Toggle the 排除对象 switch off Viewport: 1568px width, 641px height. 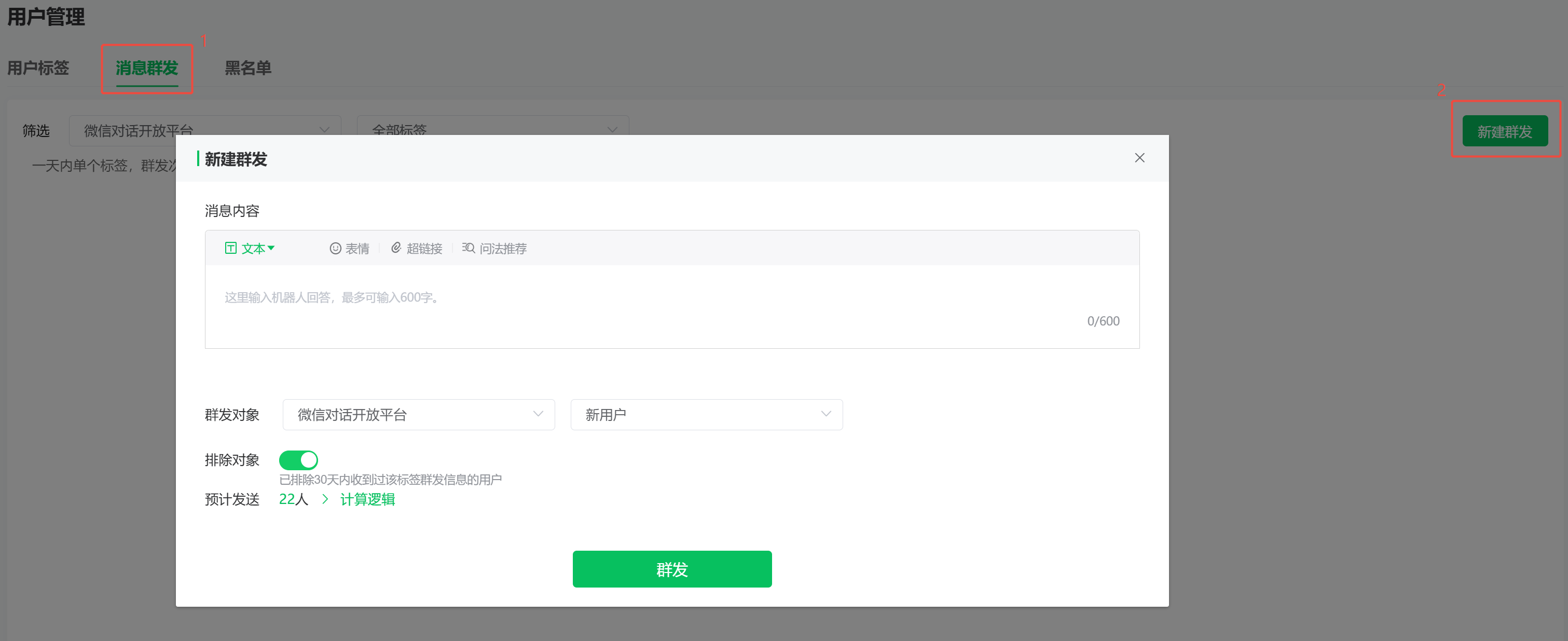click(x=298, y=459)
